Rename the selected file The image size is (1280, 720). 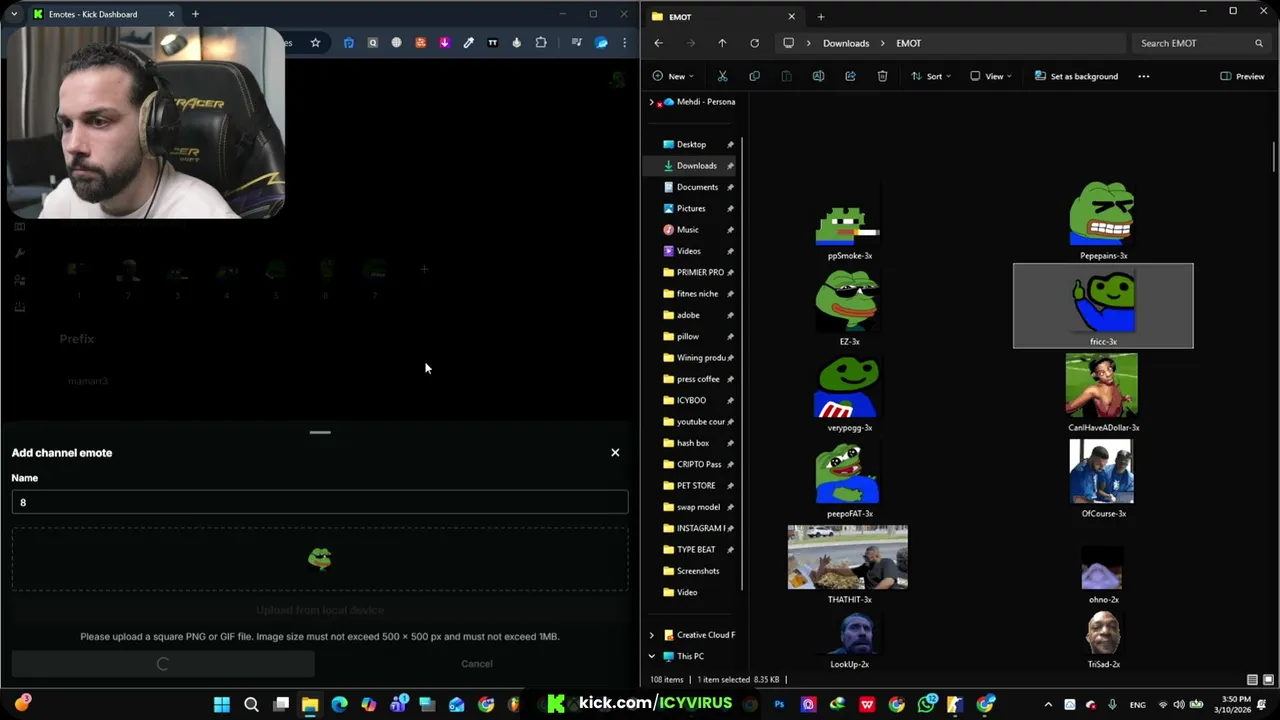[818, 76]
